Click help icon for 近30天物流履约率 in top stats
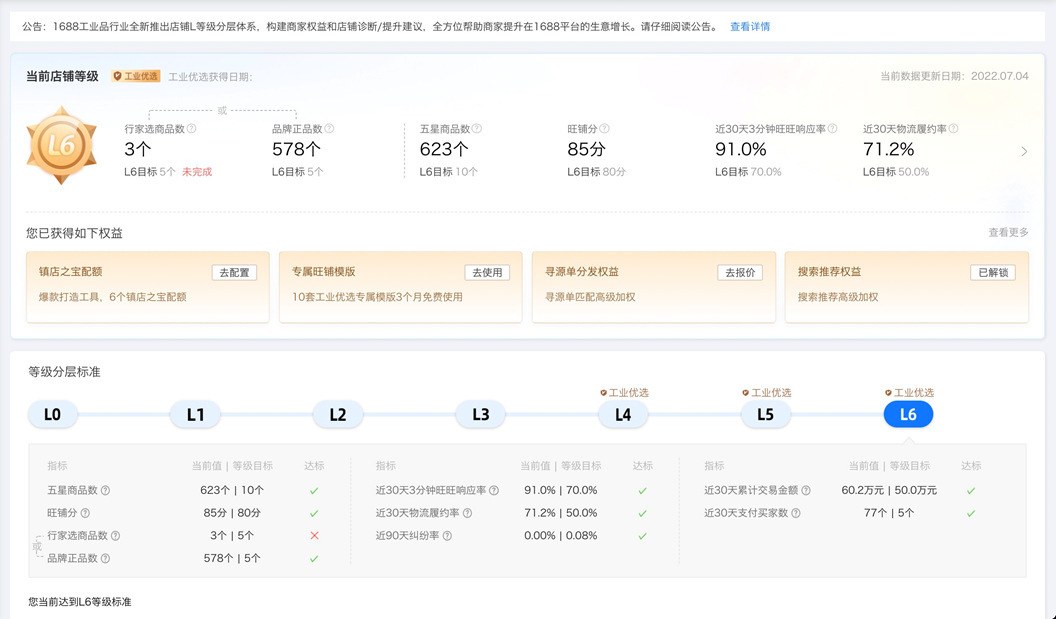The image size is (1056, 619). coord(954,128)
